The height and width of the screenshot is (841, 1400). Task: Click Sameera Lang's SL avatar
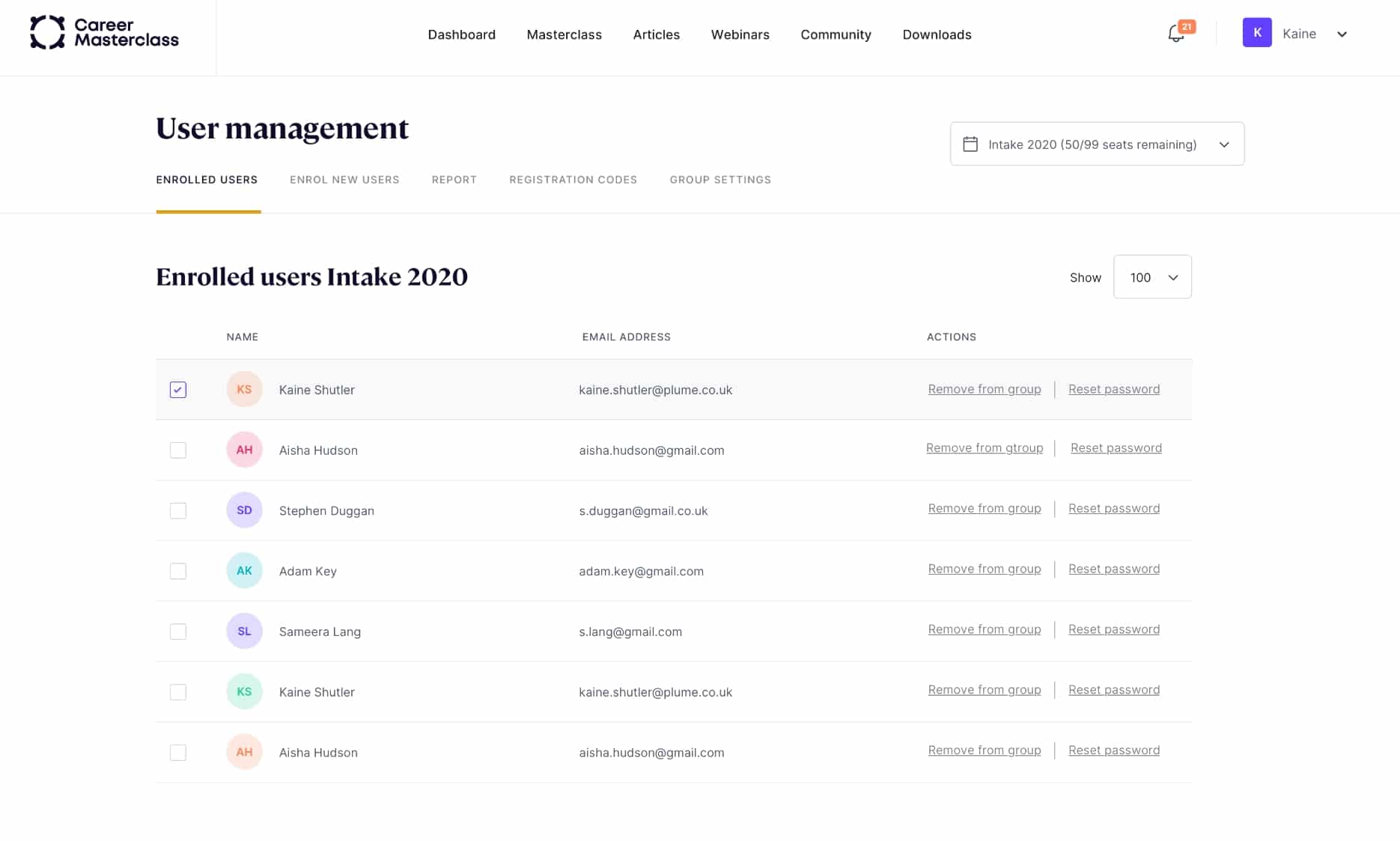point(244,631)
